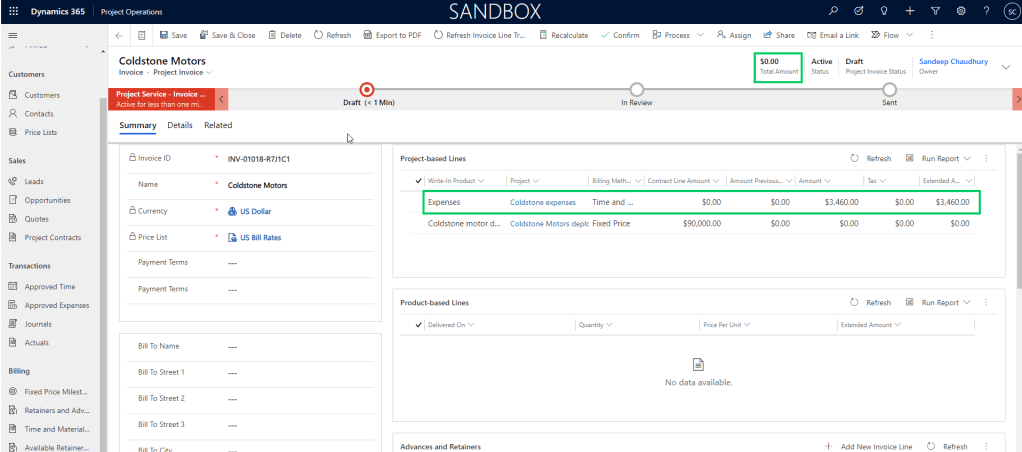Open the Coldstone expenses project link

(x=543, y=202)
